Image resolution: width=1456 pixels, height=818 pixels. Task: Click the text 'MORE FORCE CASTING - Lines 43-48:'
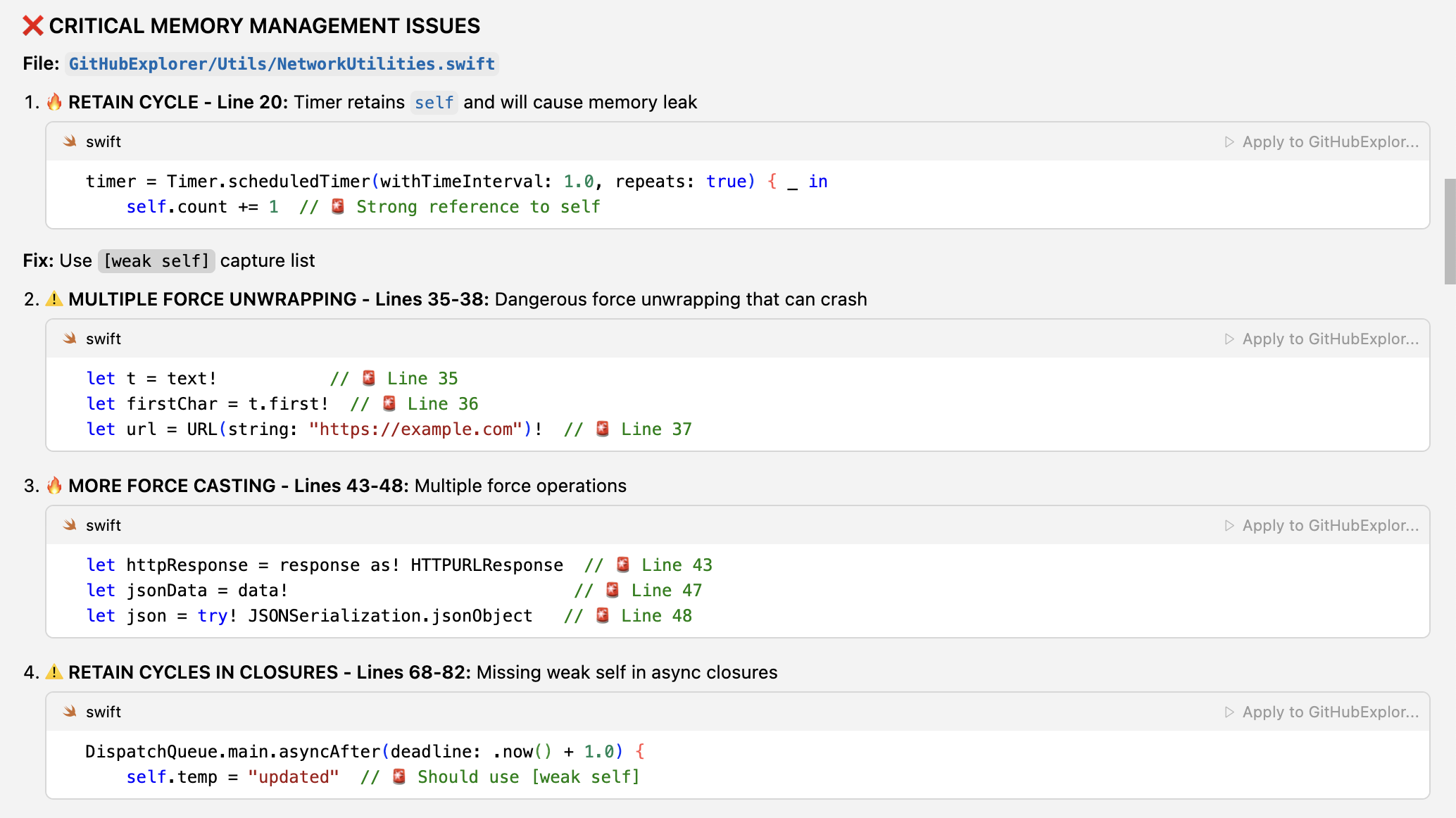pos(238,486)
